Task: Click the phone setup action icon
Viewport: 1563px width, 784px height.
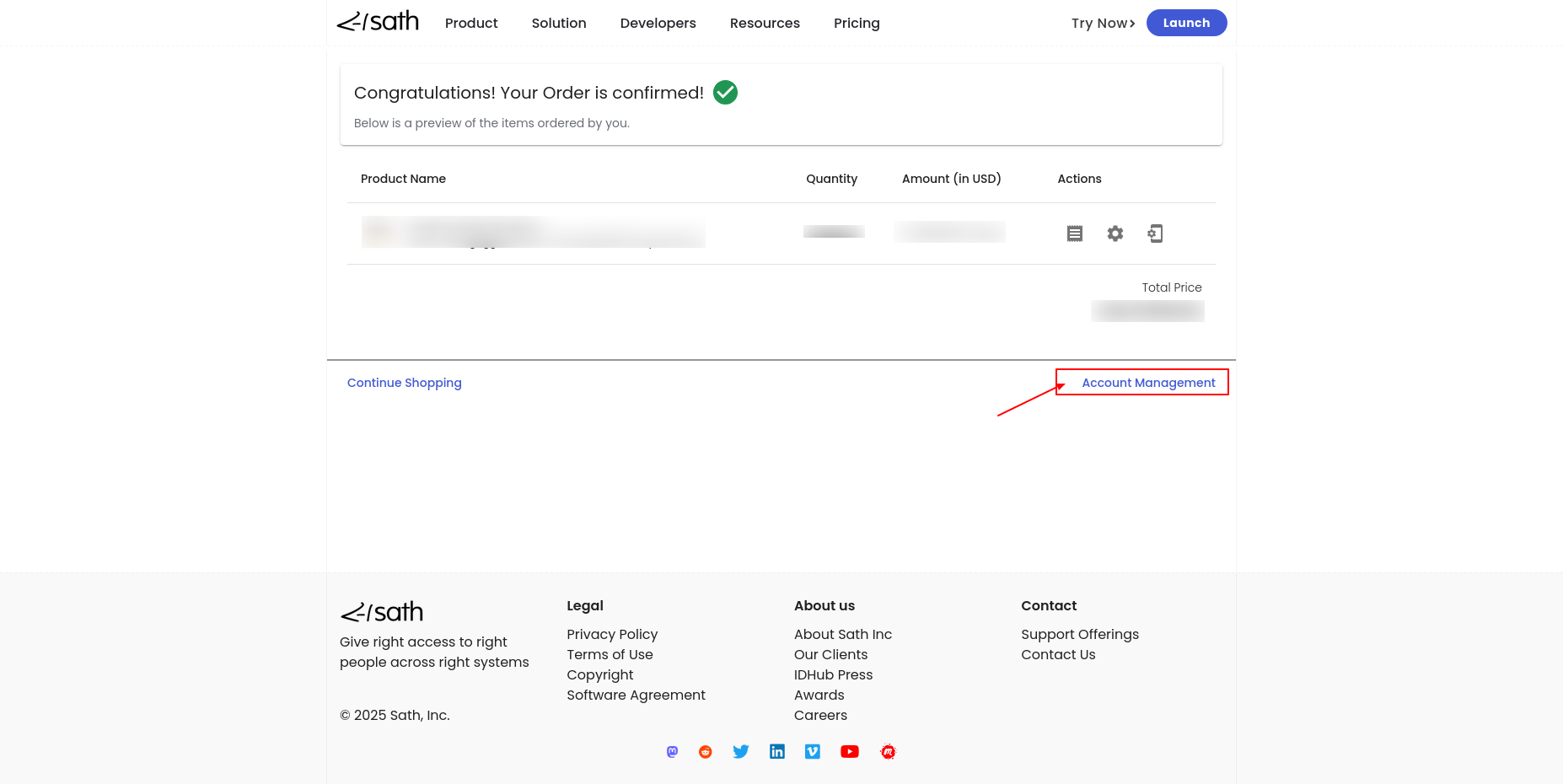Action: (1155, 234)
